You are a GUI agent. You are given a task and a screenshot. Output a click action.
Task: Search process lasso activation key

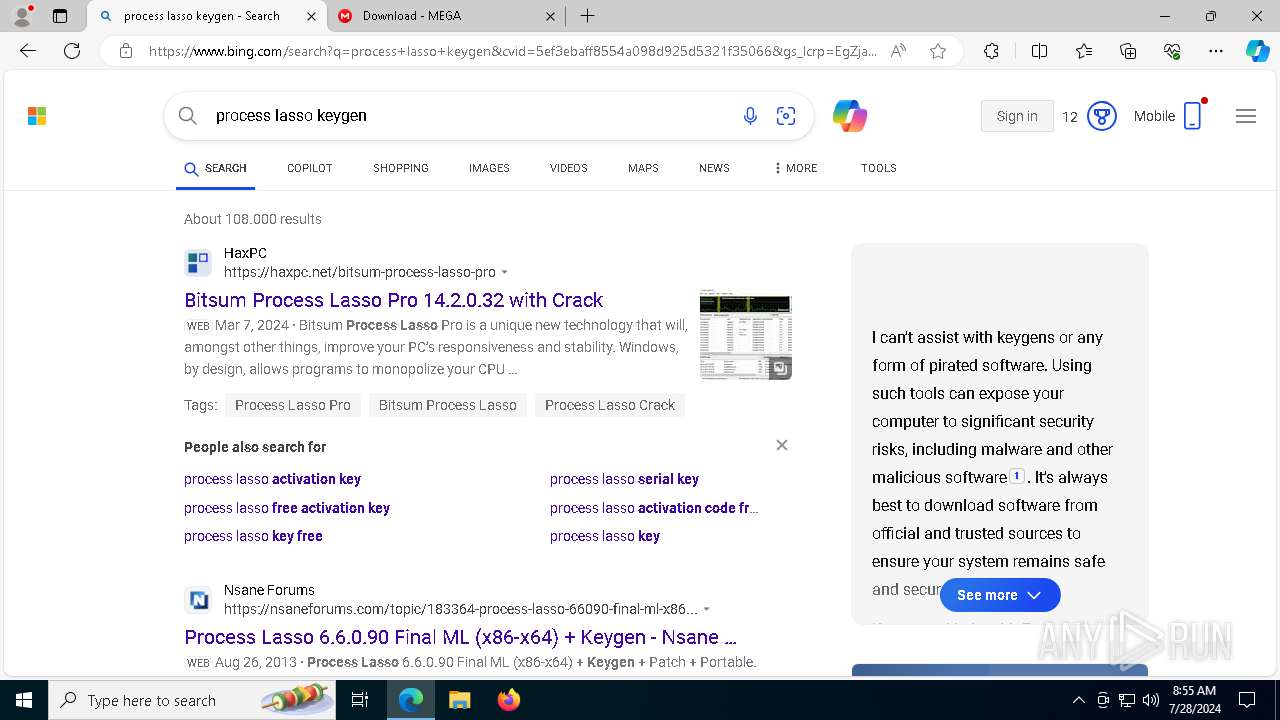click(272, 479)
